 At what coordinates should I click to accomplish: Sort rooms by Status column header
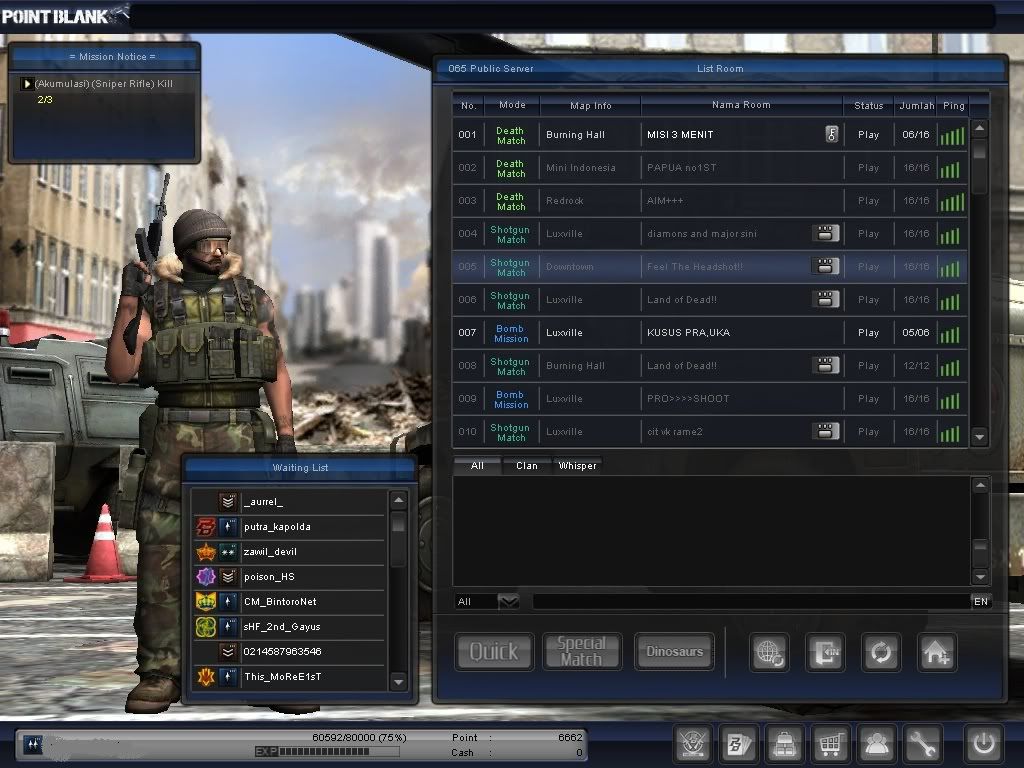click(868, 105)
